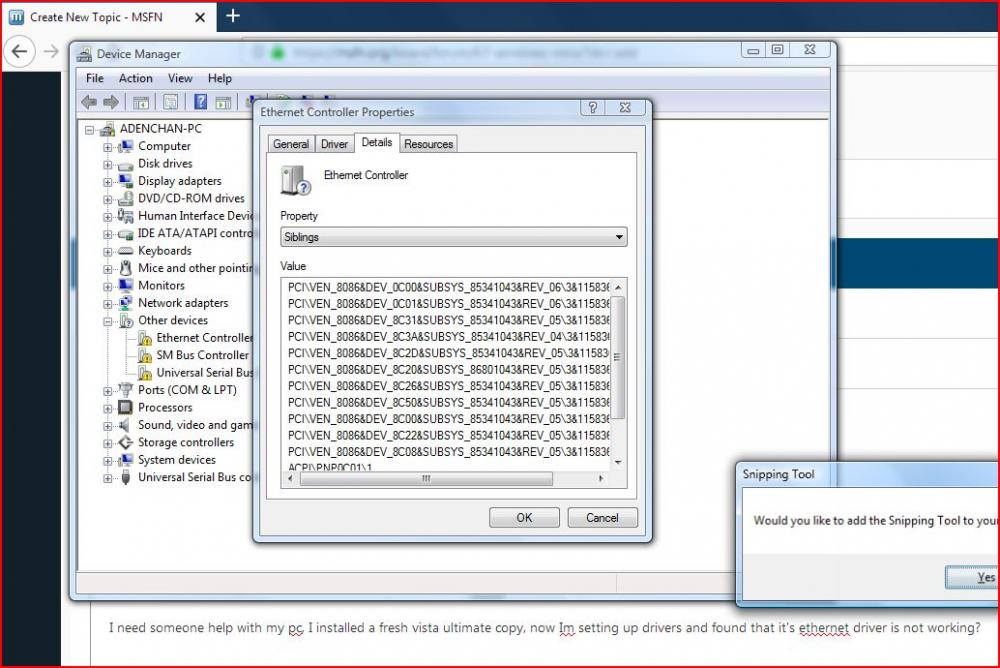This screenshot has height=668, width=1000.
Task: Select the Monitors device icon
Action: (126, 286)
